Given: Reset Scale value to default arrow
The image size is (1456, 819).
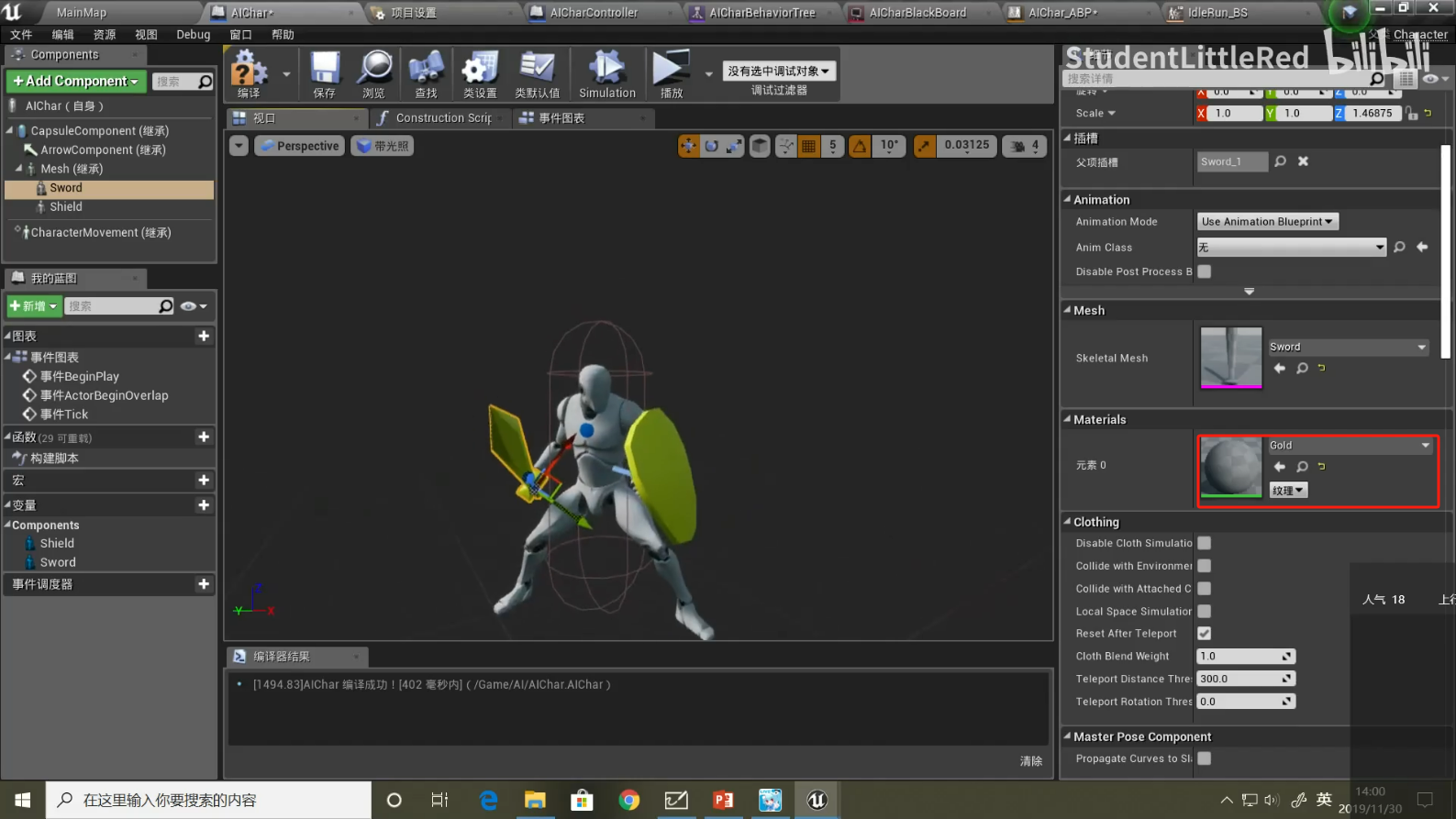Looking at the screenshot, I should click(x=1428, y=114).
